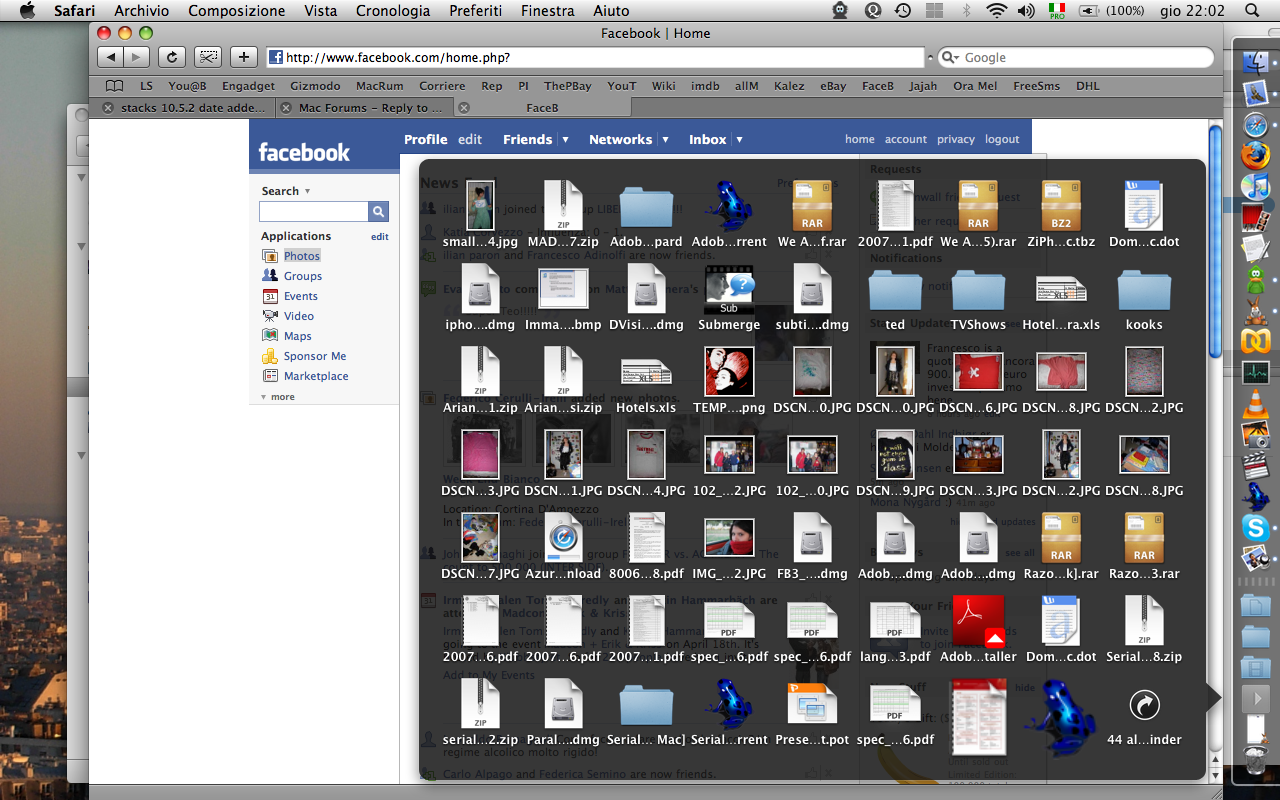Click the Google search field in Safari
Screen dimensions: 1280x800
pos(1075,58)
